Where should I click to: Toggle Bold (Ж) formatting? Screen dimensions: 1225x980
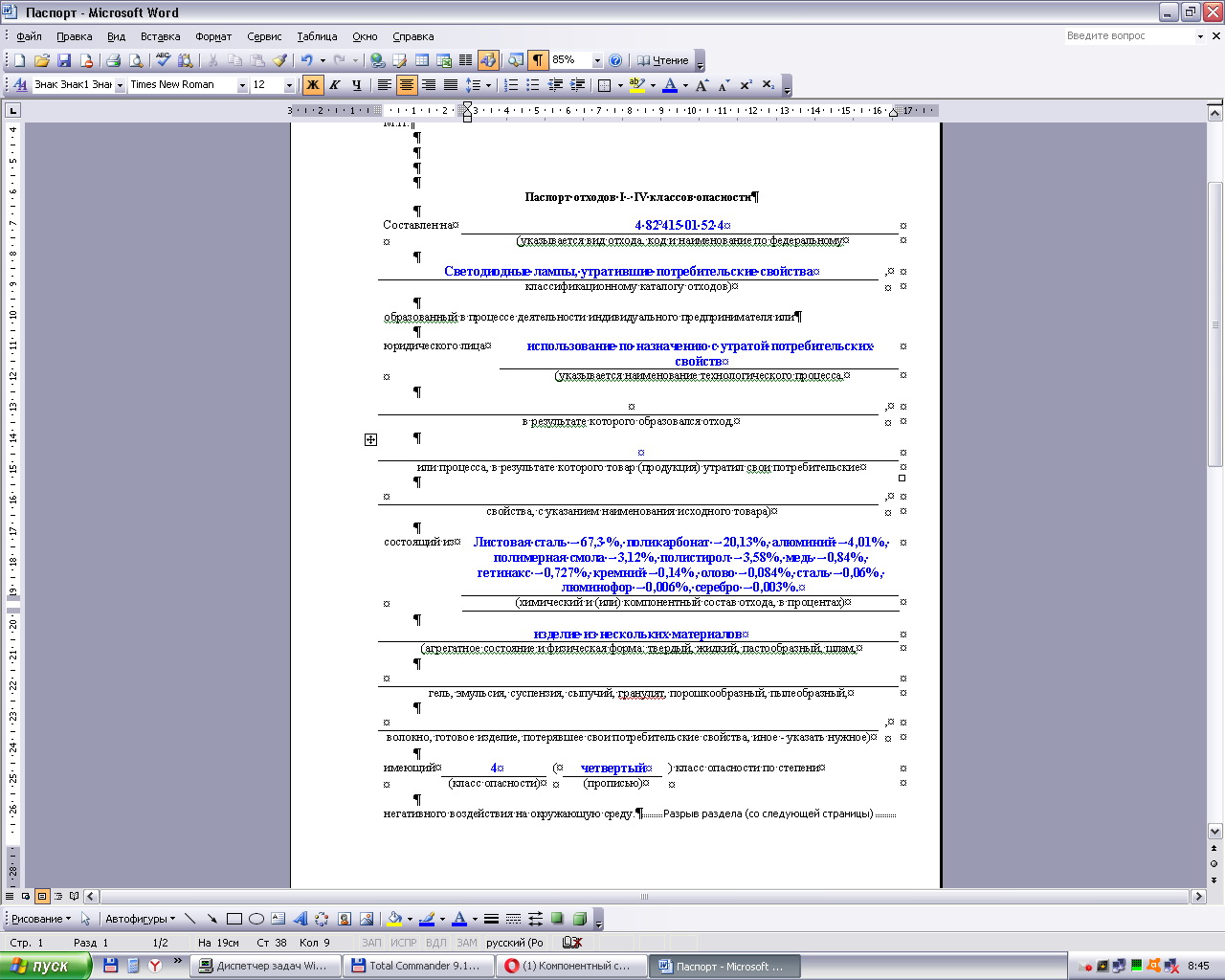[313, 85]
